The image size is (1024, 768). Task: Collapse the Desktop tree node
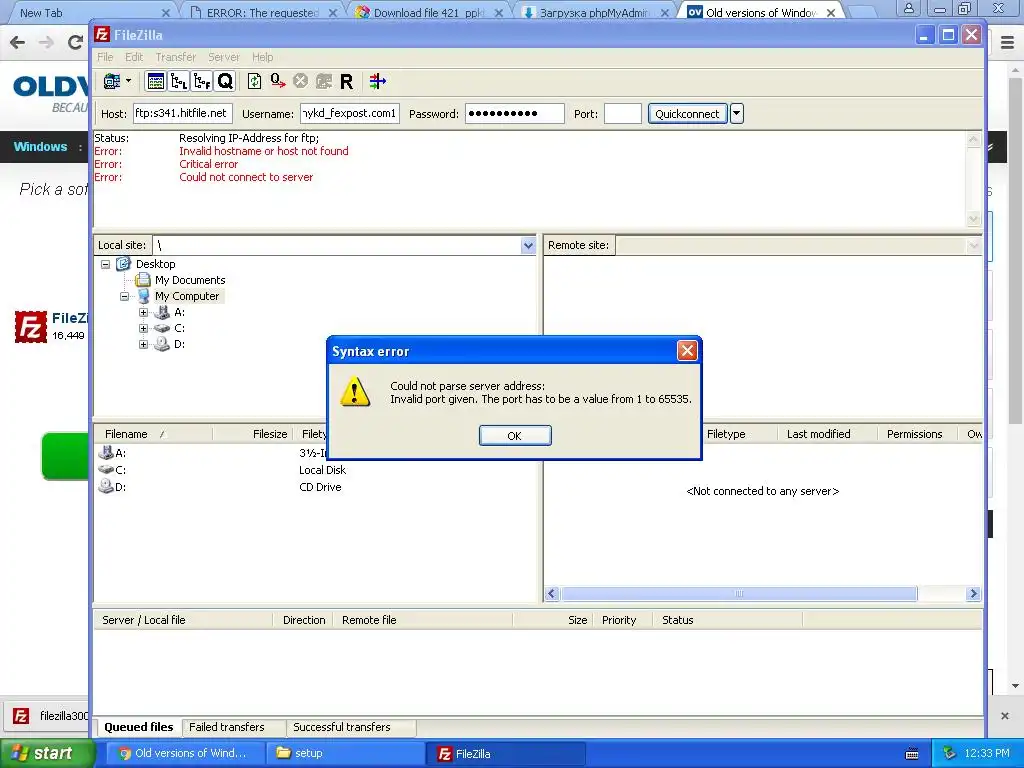(x=105, y=264)
